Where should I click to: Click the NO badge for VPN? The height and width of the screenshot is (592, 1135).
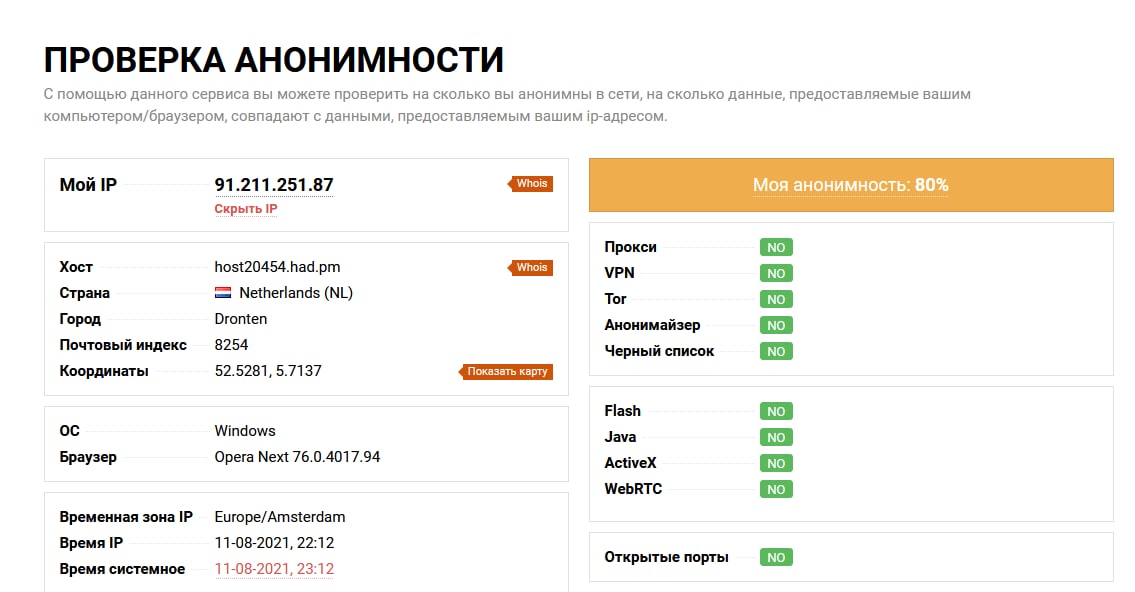pos(776,273)
